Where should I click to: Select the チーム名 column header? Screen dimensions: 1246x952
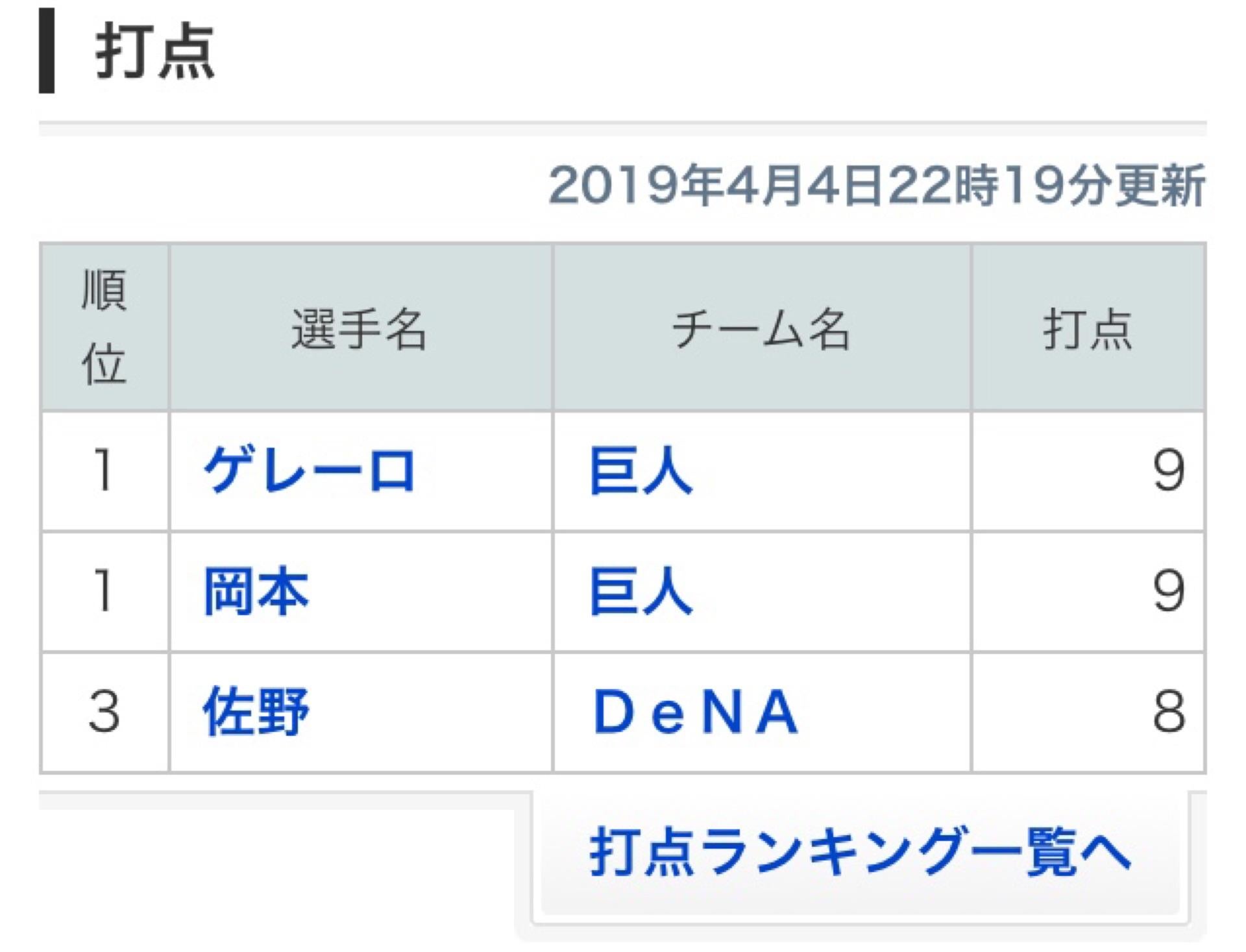(761, 329)
